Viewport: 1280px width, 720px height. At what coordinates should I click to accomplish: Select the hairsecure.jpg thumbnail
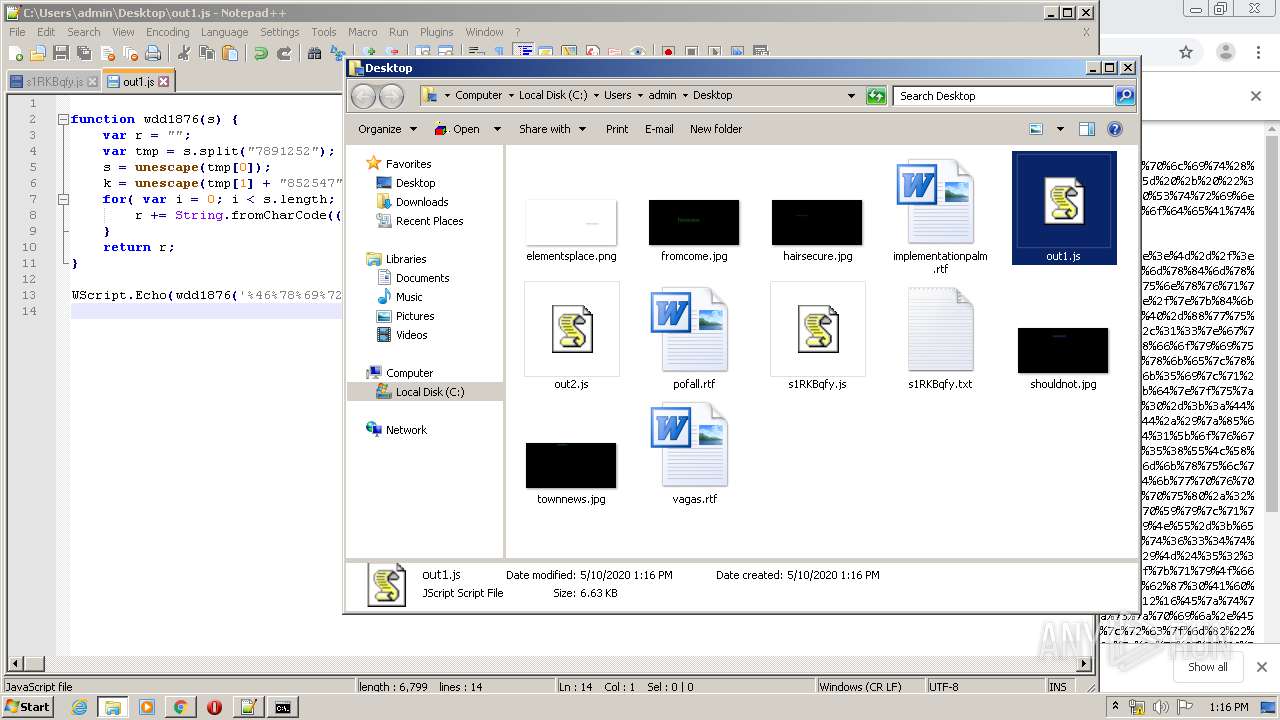817,222
